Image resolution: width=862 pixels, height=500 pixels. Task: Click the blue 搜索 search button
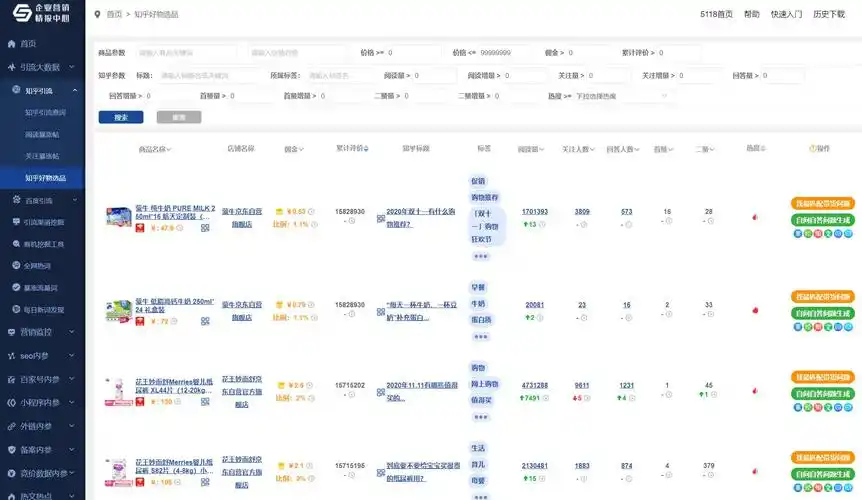[x=121, y=117]
